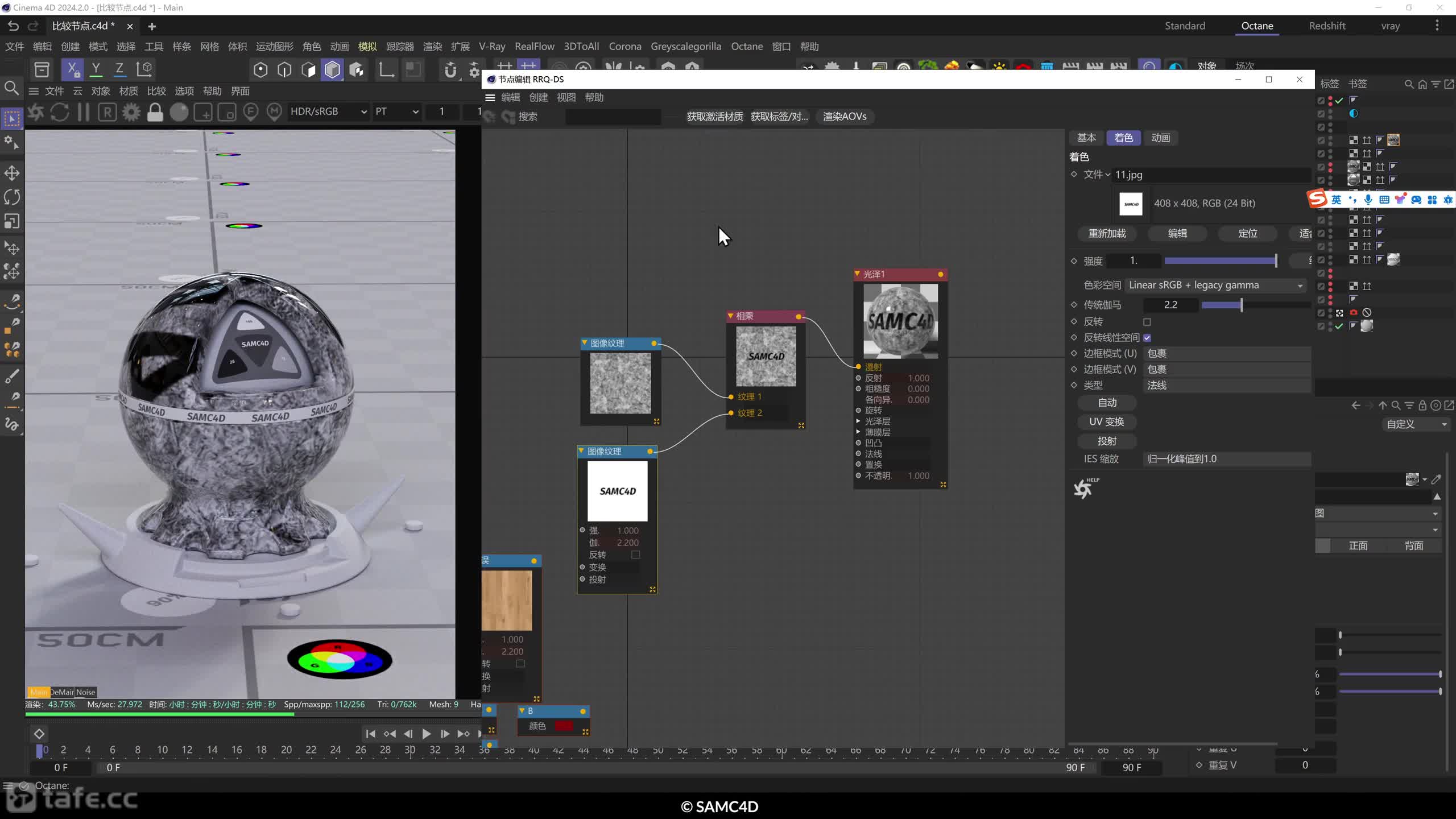Open the HDR/sRGB dropdown
This screenshot has width=1456, height=819.
[328, 111]
